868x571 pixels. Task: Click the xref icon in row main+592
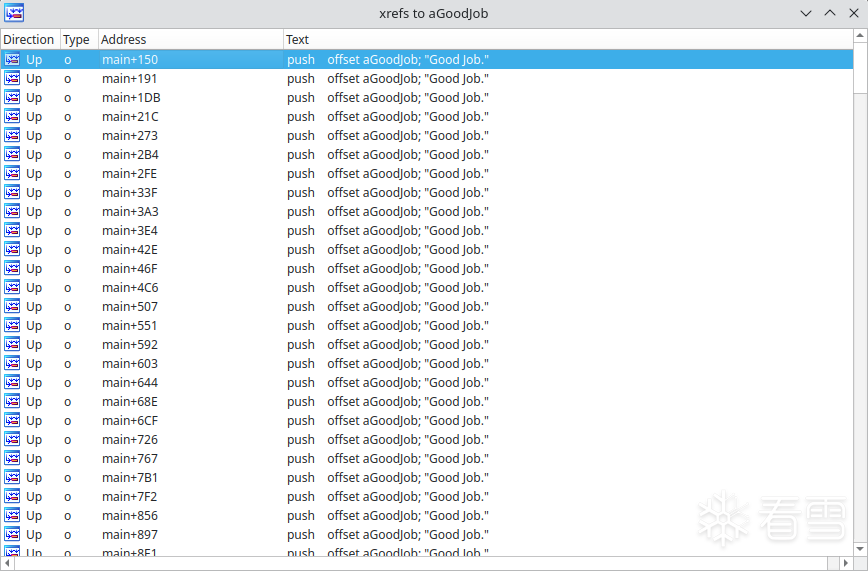12,344
